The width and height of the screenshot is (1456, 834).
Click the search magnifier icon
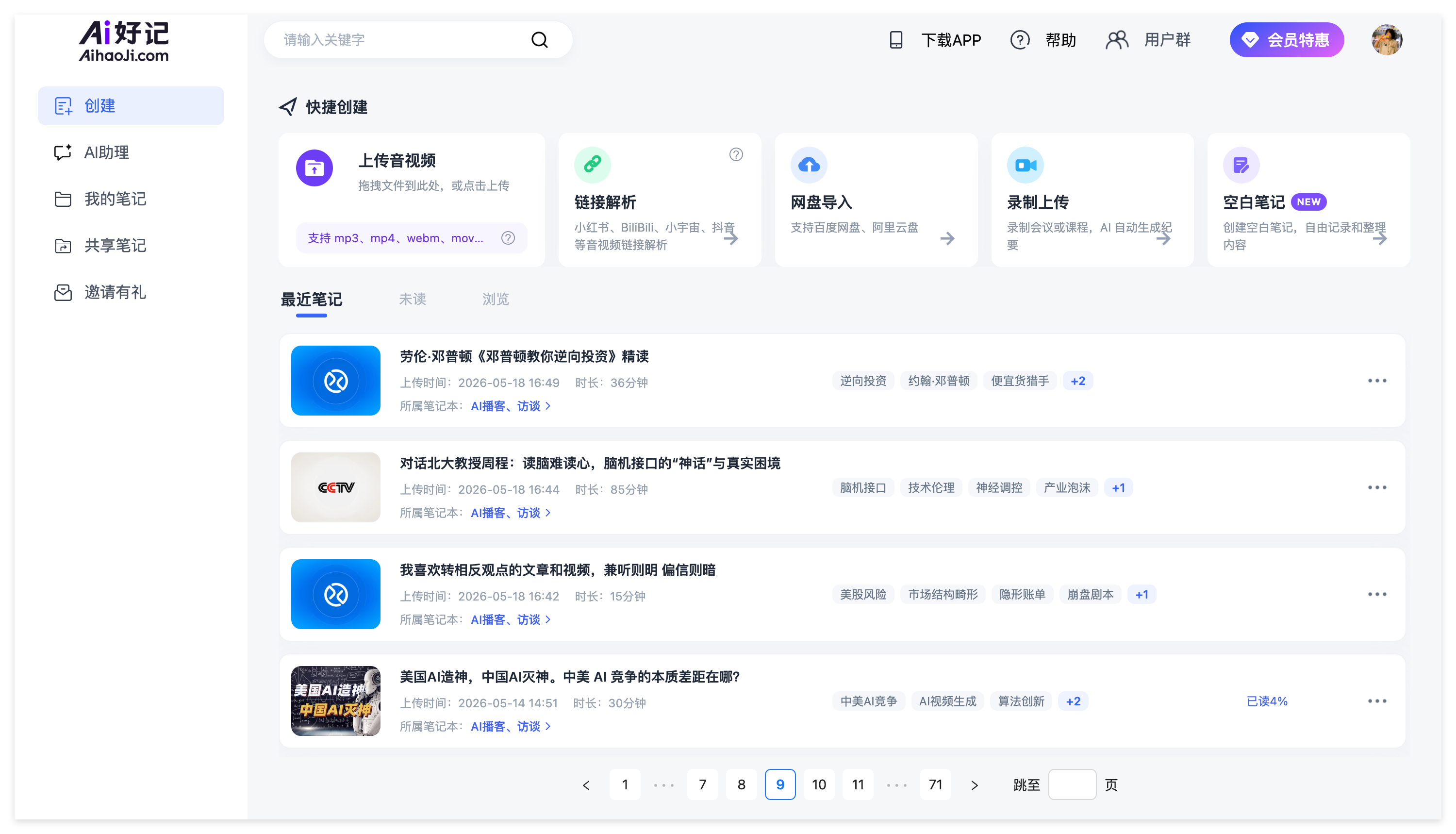(539, 39)
